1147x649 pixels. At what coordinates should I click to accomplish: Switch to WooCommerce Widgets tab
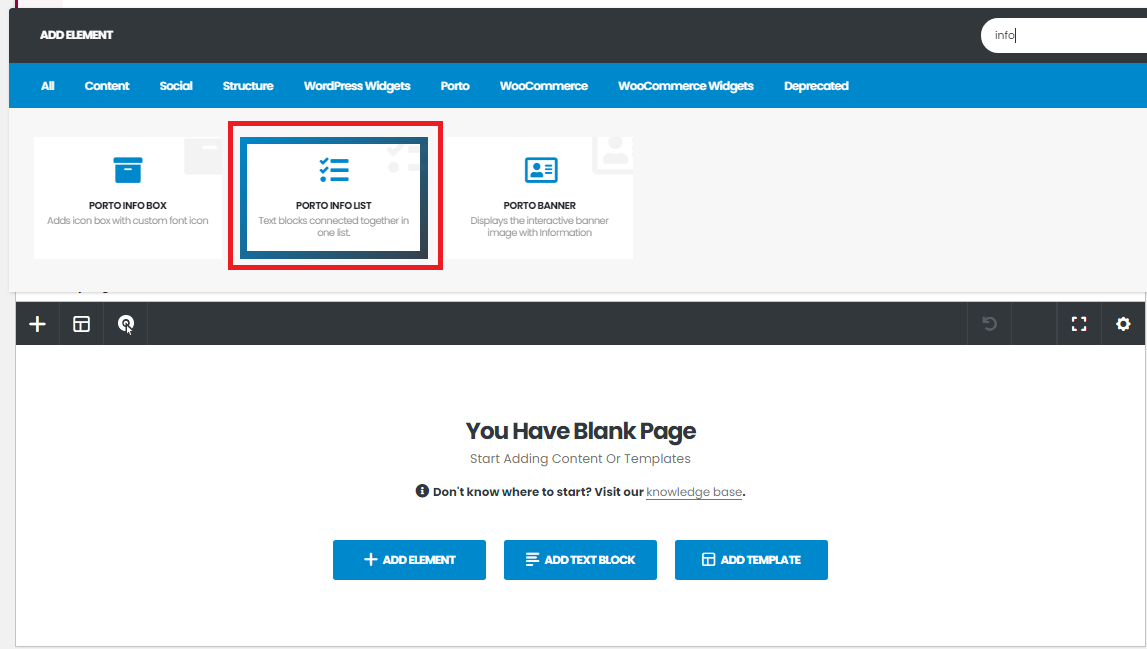[685, 86]
